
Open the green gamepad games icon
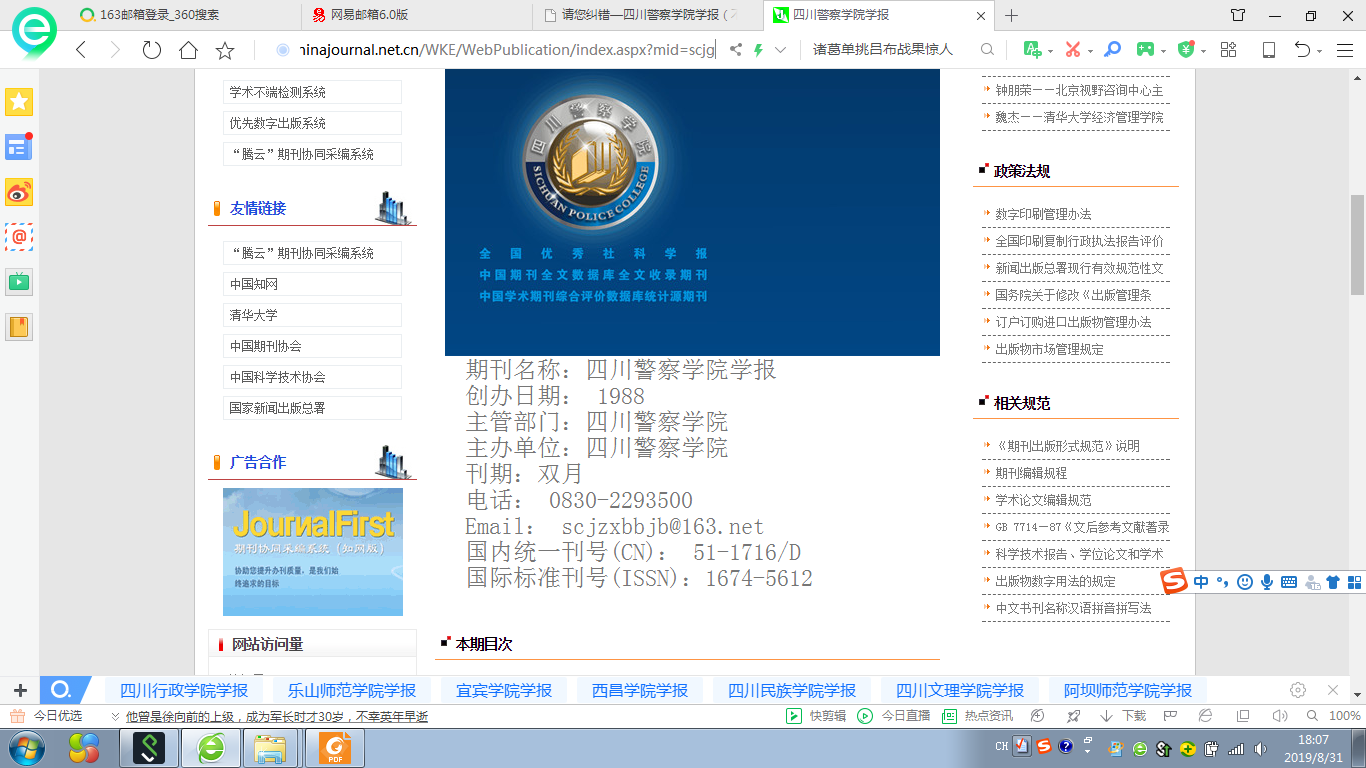click(x=1144, y=49)
